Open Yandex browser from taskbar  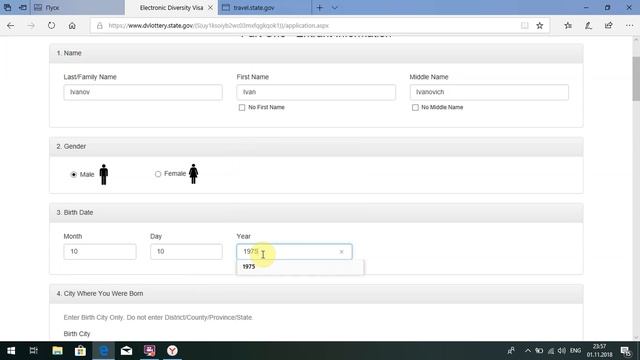173,351
